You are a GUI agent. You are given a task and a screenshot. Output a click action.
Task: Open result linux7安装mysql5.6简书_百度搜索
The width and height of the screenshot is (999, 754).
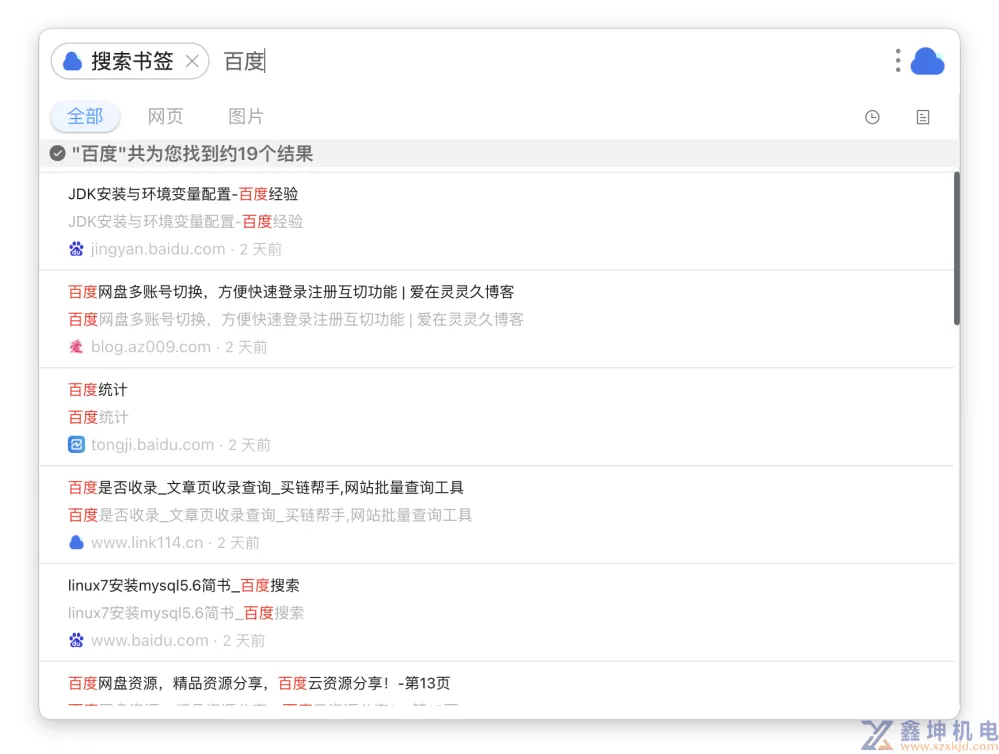tap(183, 585)
